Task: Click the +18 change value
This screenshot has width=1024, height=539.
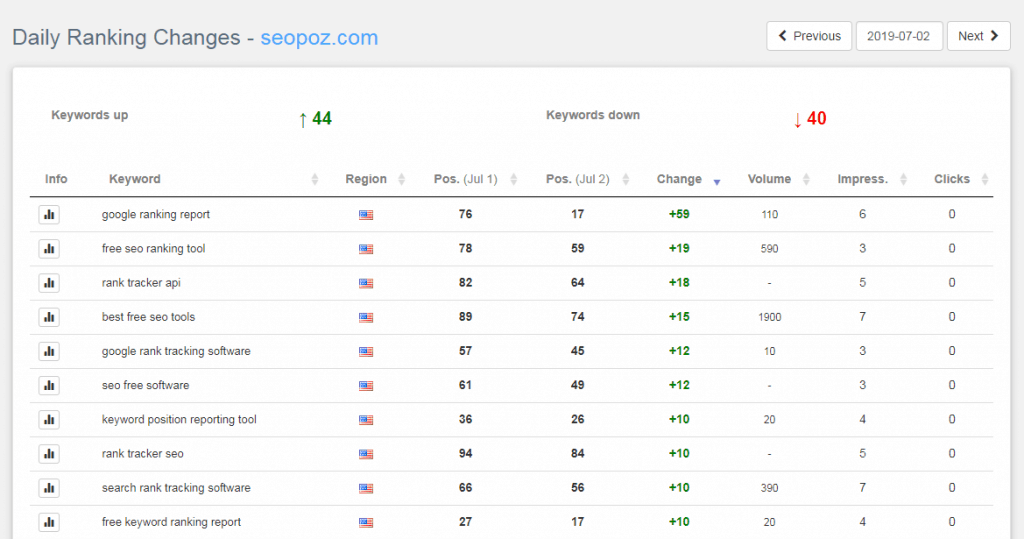Action: [x=679, y=283]
